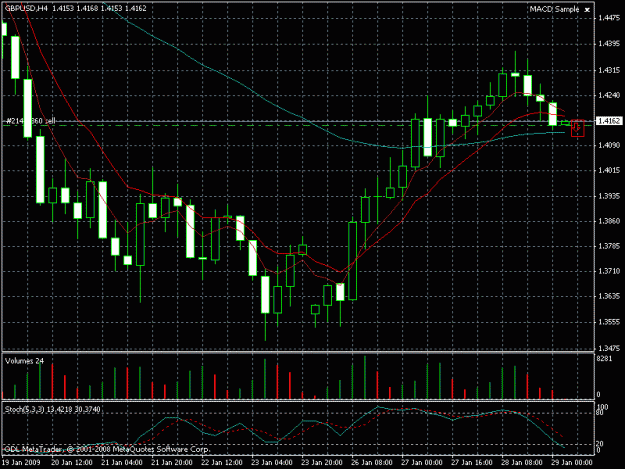Click the 21 Jan 04:00 time label

[122, 463]
